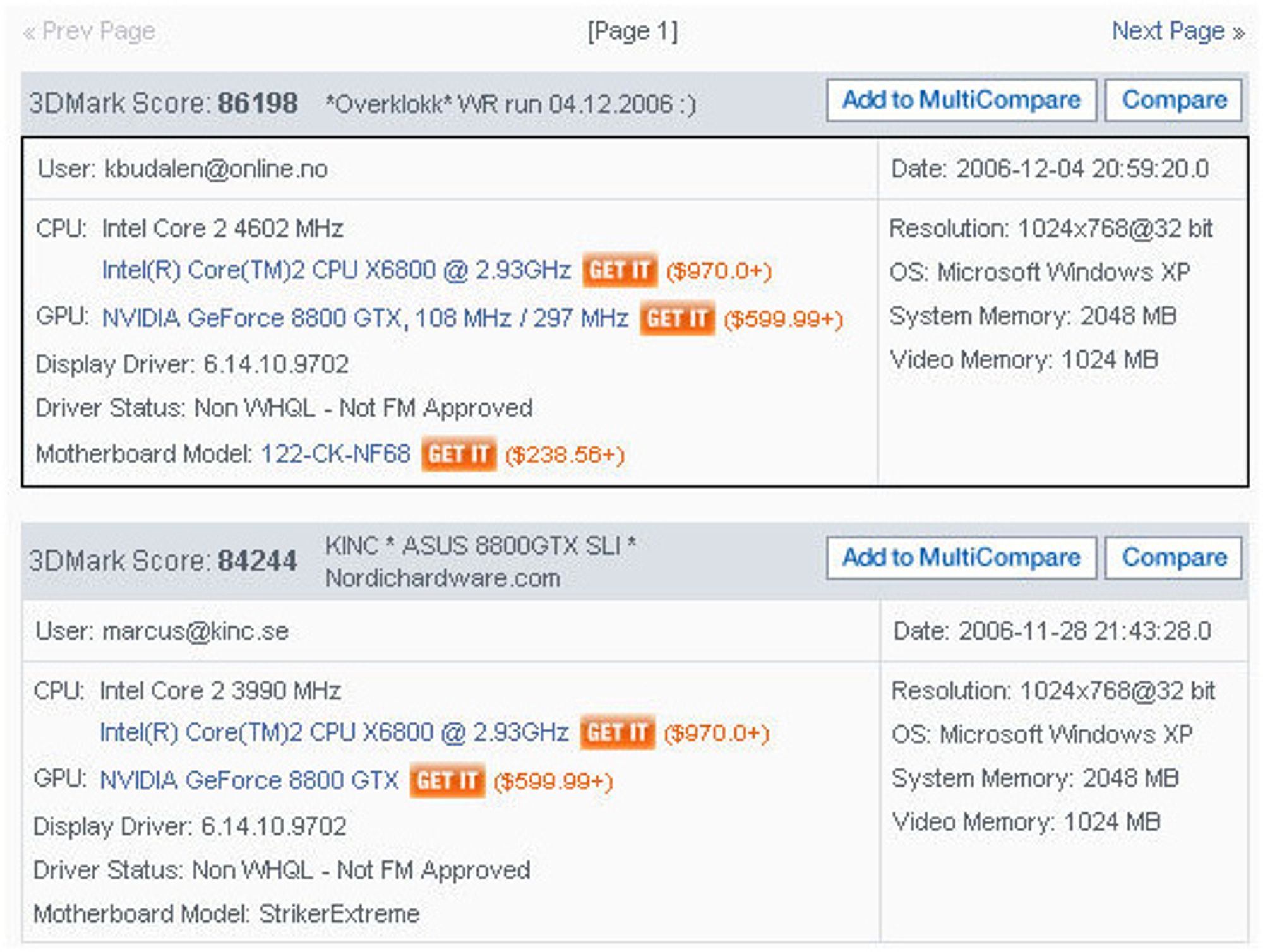The width and height of the screenshot is (1263, 952).
Task: Click Intel Core 2 4602 MHz text
Action: point(222,229)
